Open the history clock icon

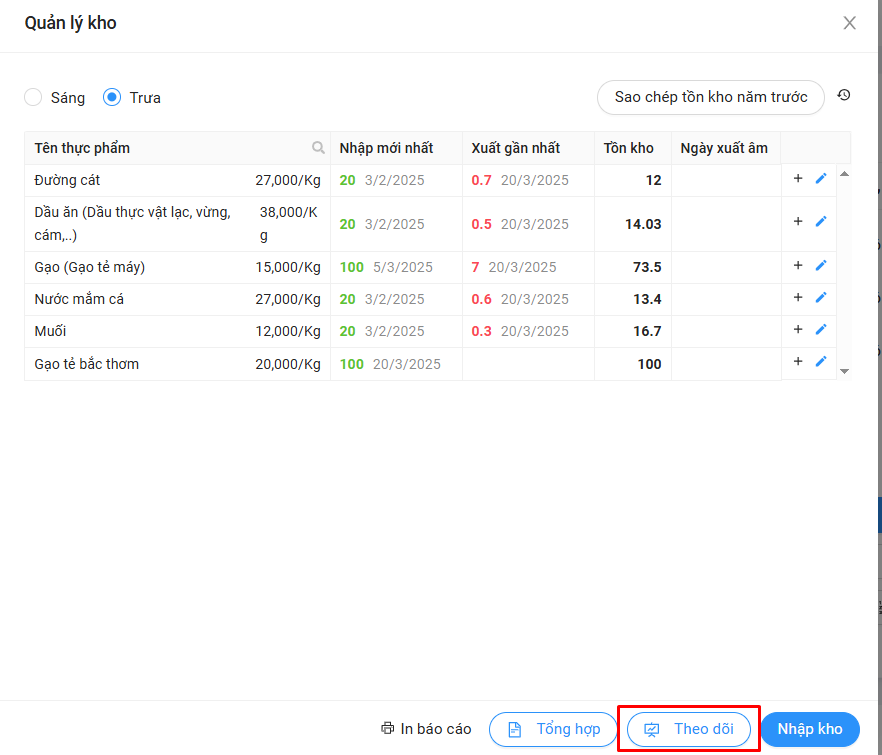click(x=844, y=96)
